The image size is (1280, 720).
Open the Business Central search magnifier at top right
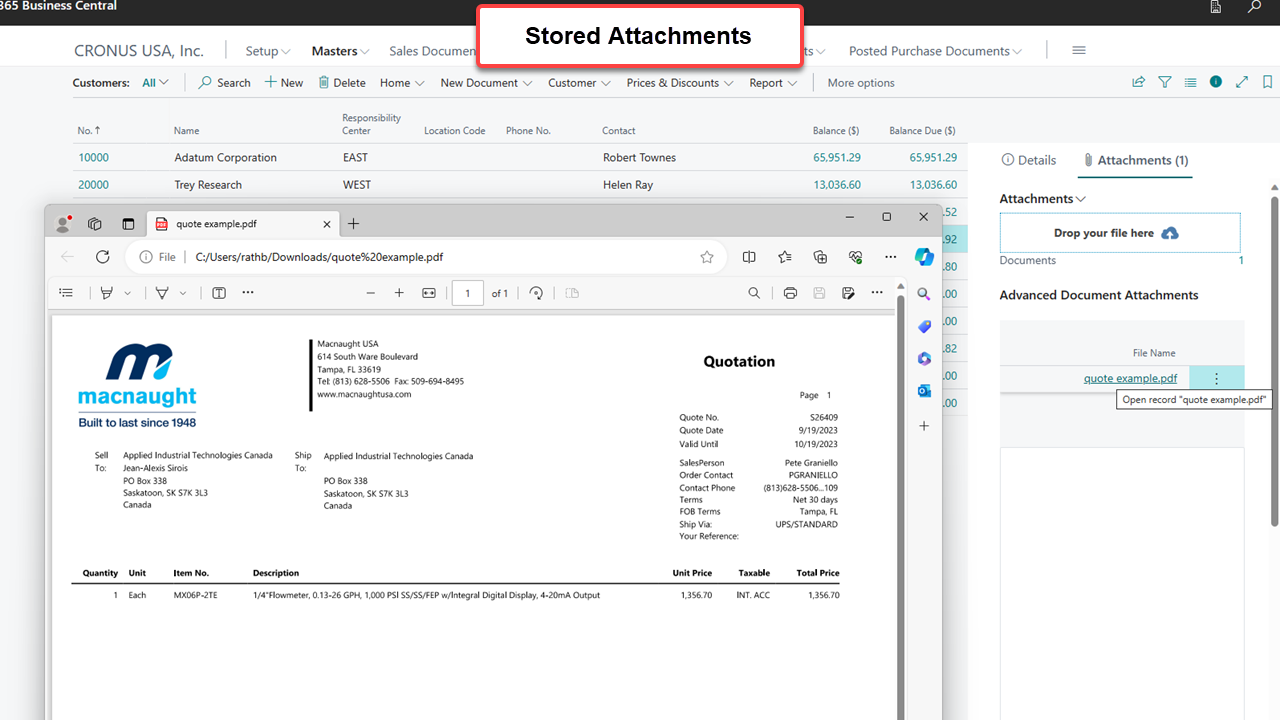1255,7
